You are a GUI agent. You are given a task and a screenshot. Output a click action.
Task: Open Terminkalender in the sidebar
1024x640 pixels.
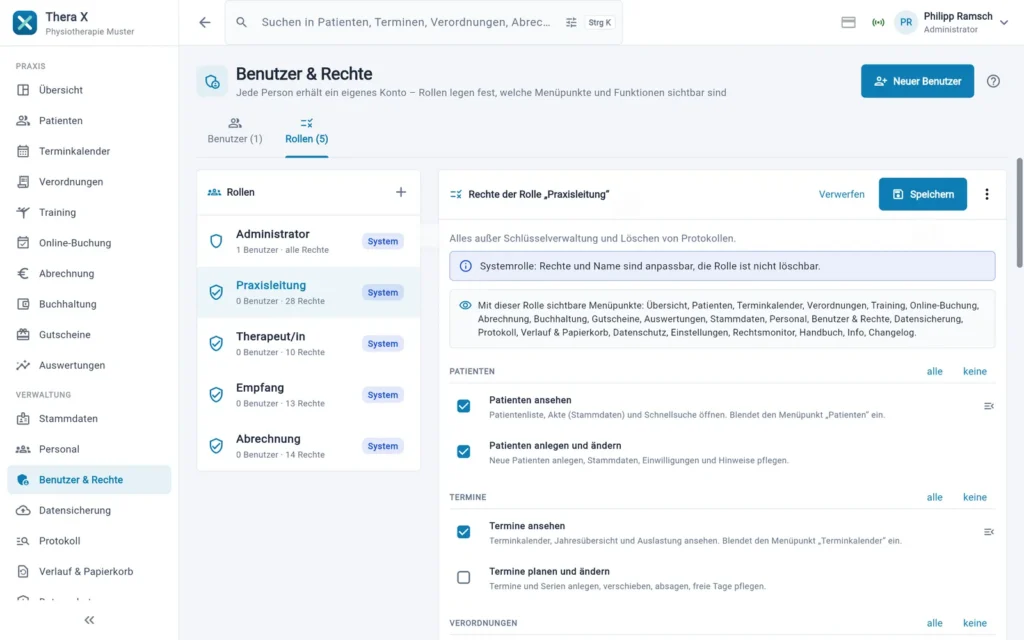click(x=89, y=151)
